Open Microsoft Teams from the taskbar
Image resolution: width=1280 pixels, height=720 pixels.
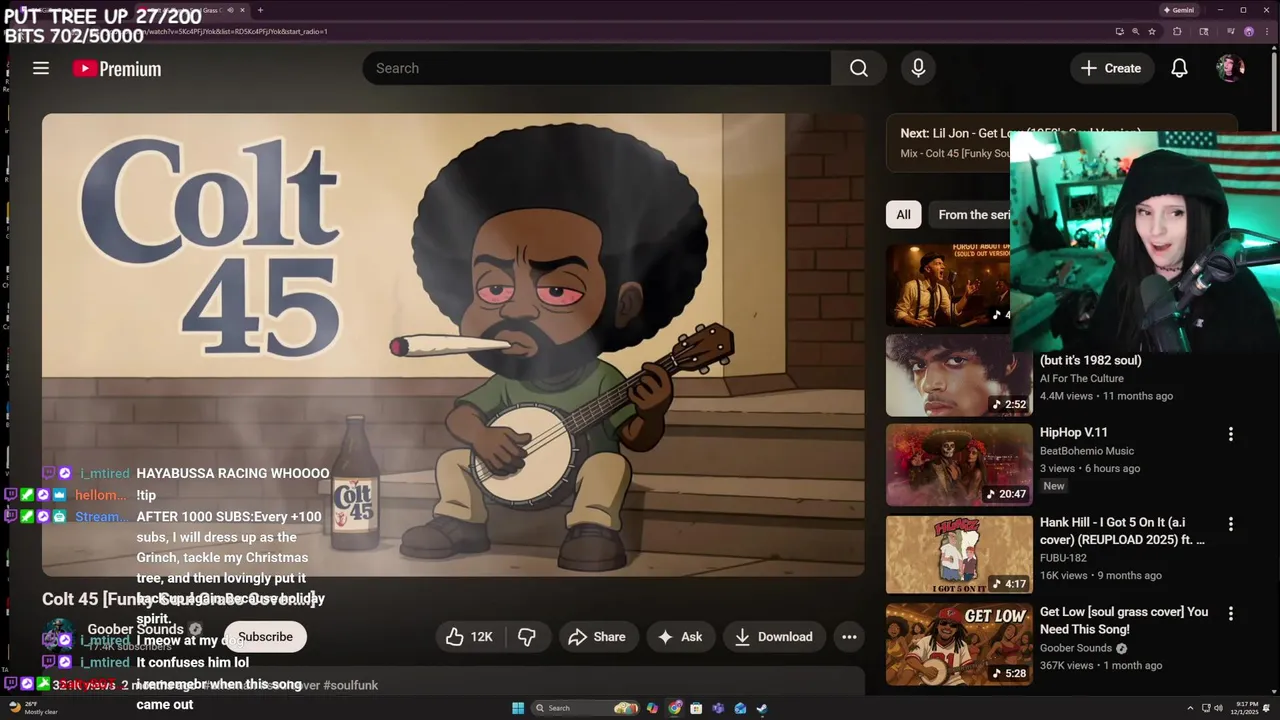point(718,708)
